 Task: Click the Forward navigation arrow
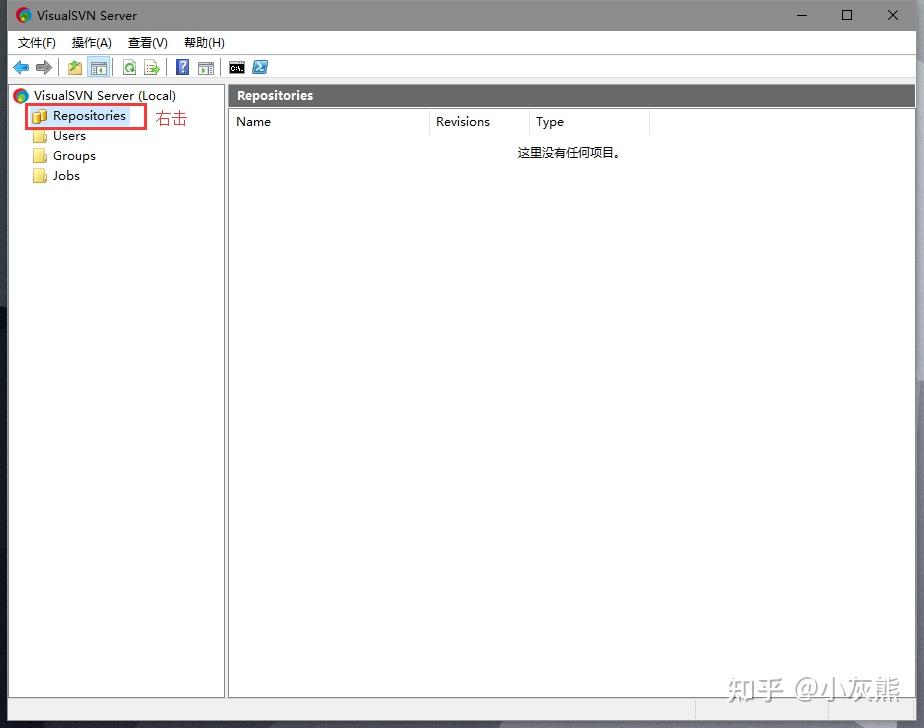(x=44, y=67)
